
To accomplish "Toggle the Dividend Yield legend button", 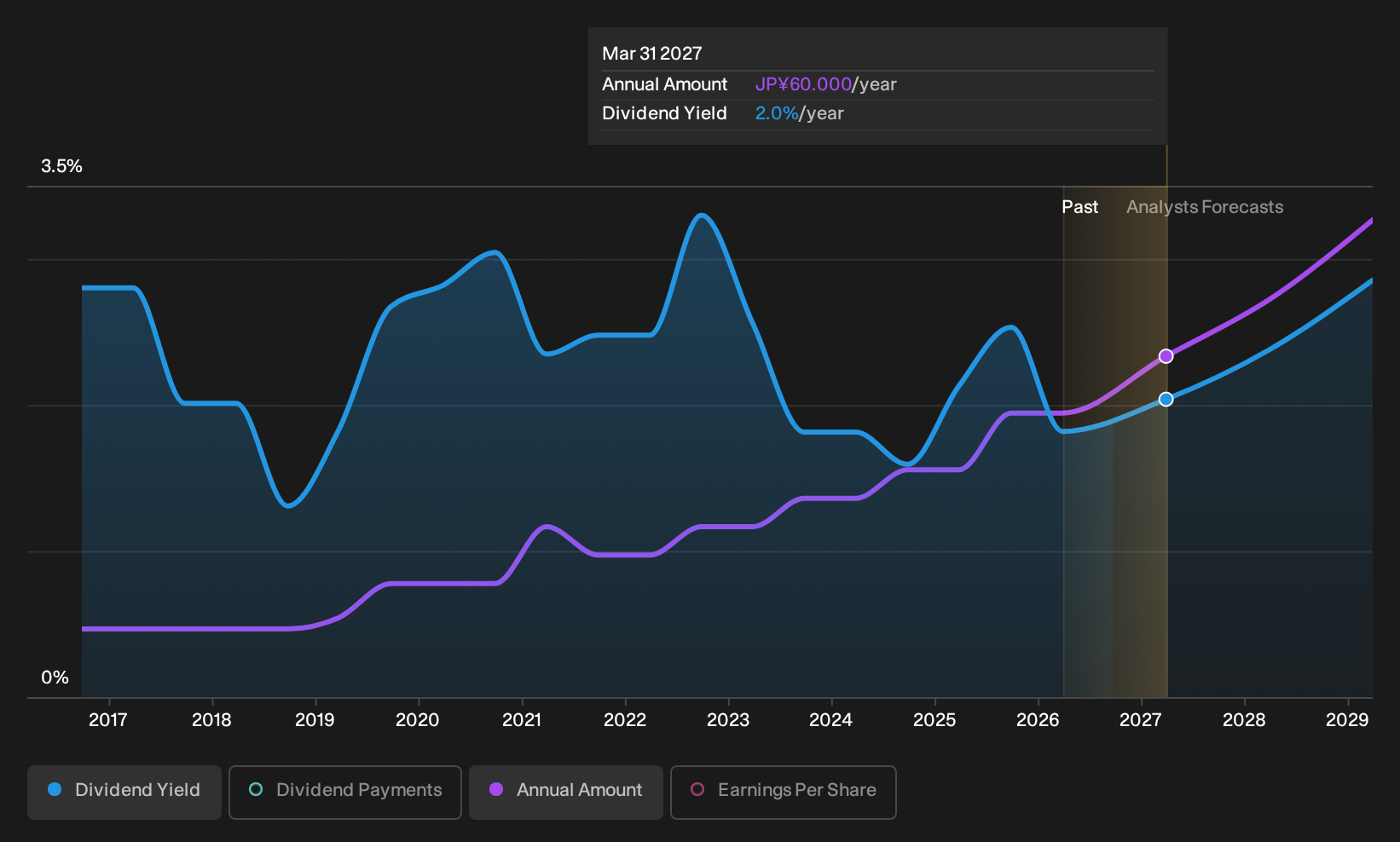I will pyautogui.click(x=124, y=792).
